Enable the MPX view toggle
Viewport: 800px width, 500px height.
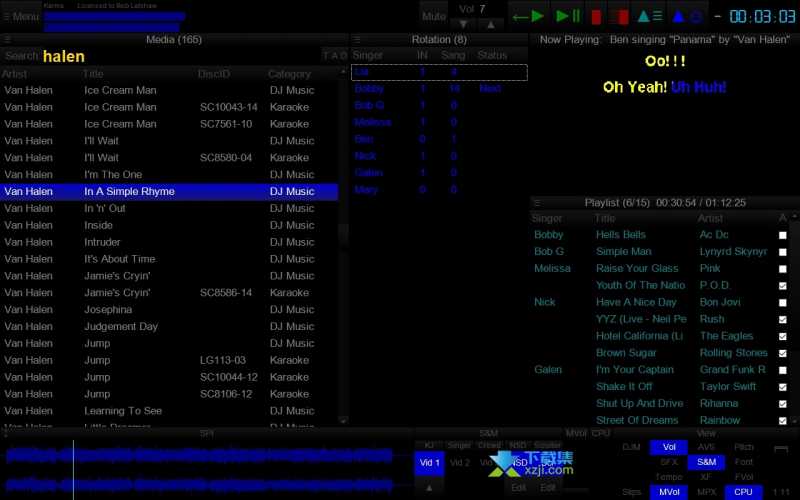coord(706,492)
